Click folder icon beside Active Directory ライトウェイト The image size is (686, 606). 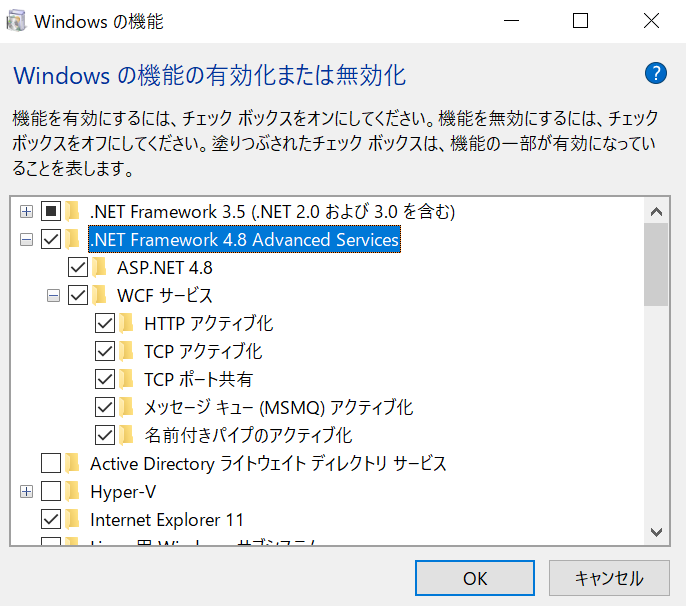coord(72,464)
